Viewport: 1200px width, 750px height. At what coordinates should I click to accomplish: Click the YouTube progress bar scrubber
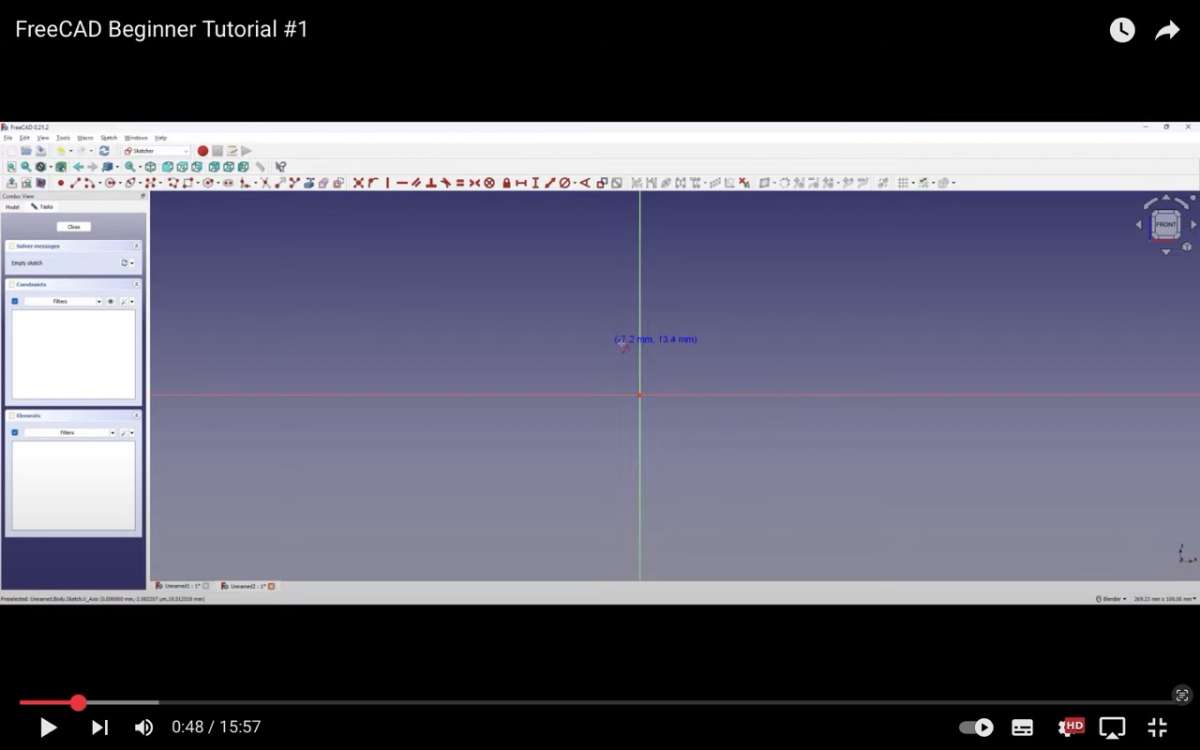(78, 703)
